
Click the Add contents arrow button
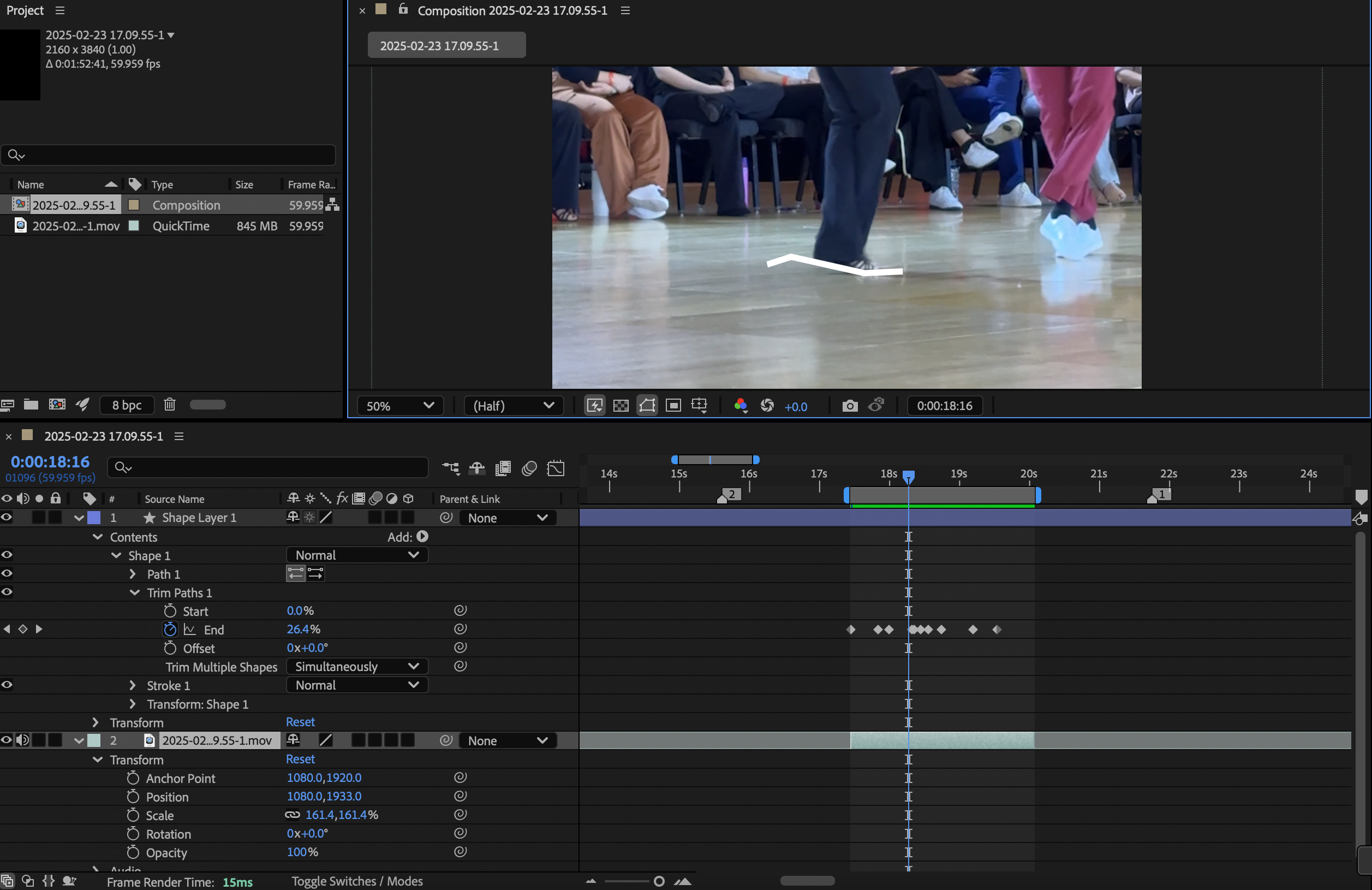(x=422, y=537)
